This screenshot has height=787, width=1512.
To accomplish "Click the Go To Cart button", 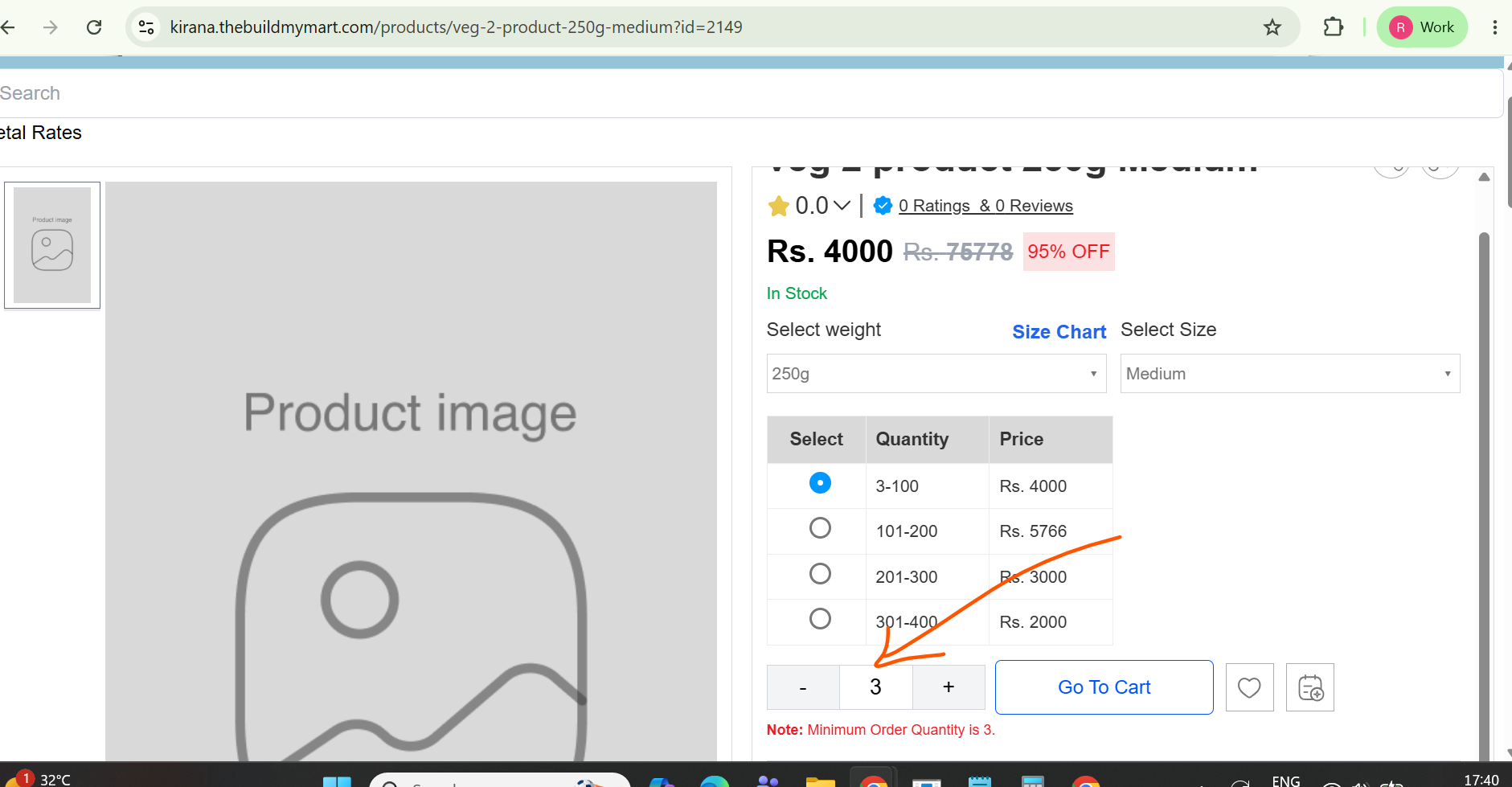I will pos(1104,687).
